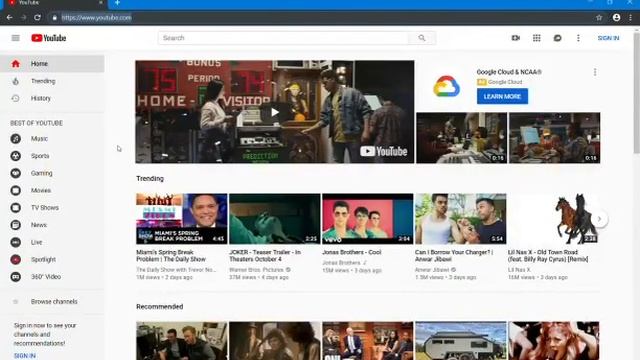This screenshot has height=360, width=640.
Task: Open the JOKER teaser thumbnail
Action: [x=275, y=219]
